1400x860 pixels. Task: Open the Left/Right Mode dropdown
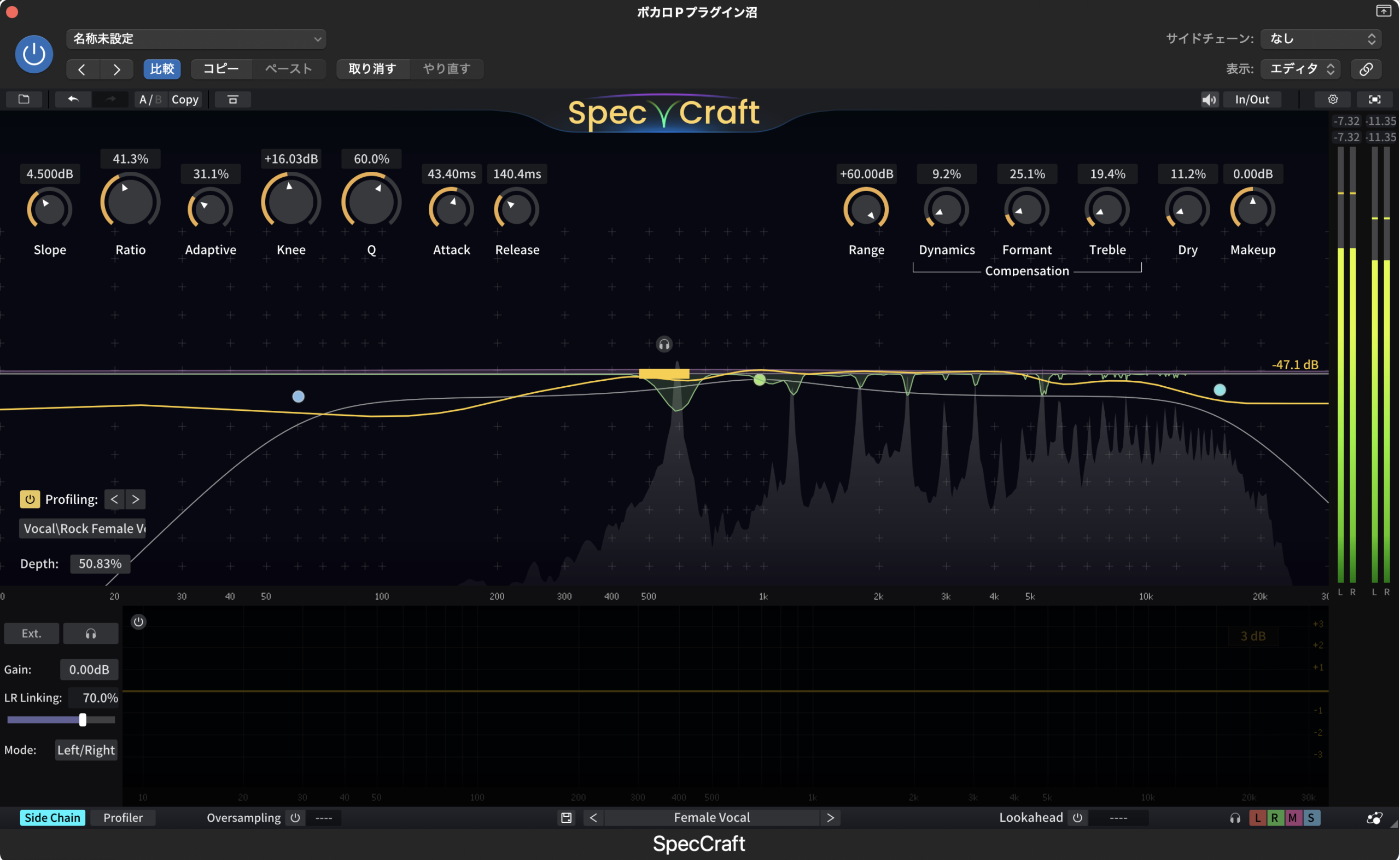click(86, 750)
